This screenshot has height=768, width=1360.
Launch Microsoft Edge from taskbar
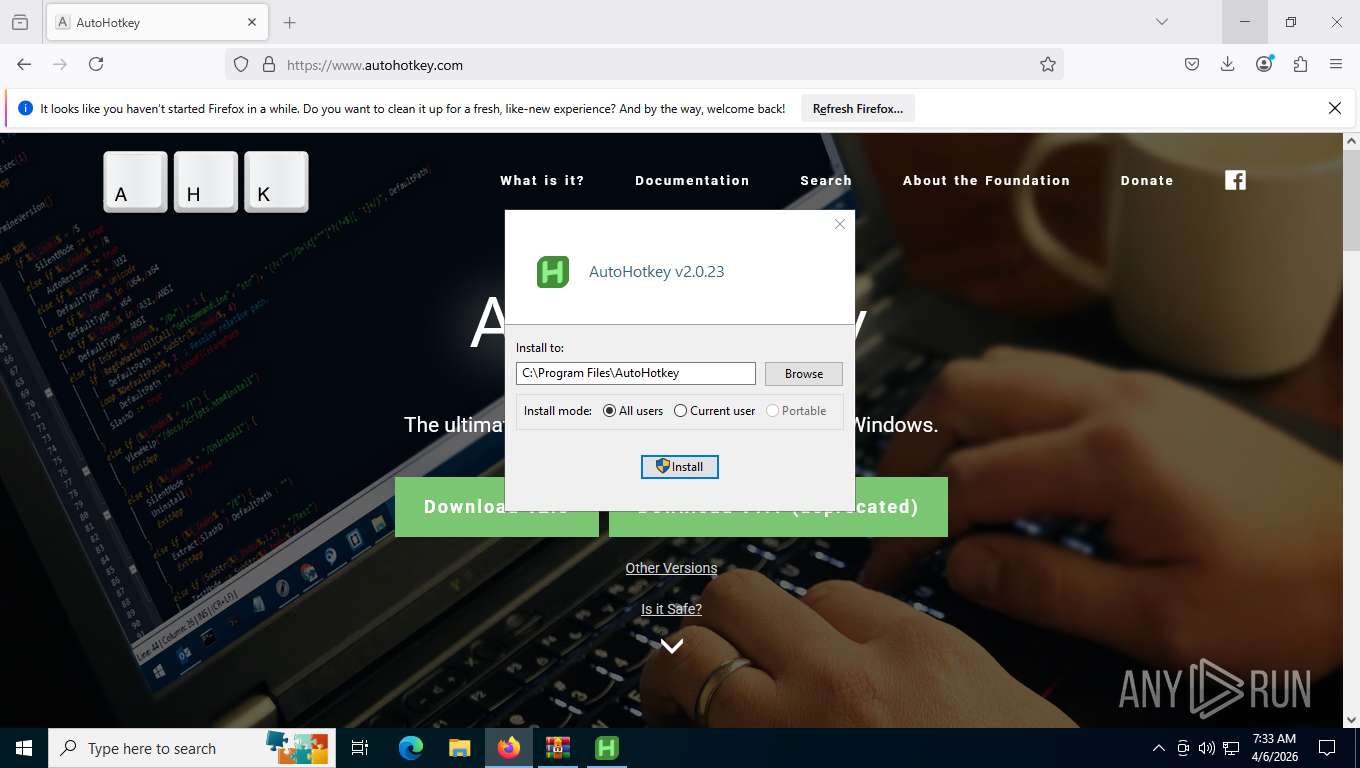pyautogui.click(x=411, y=748)
